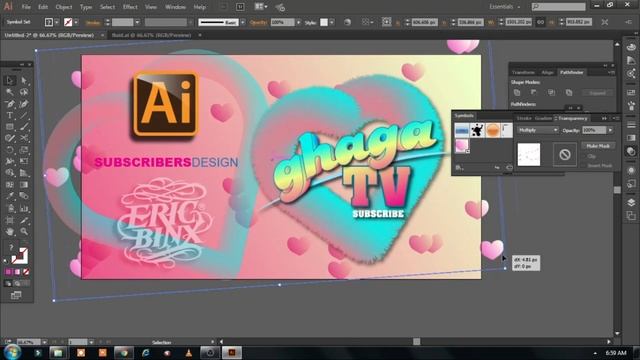Select the orange sphere symbol thumbnail

coord(493,130)
